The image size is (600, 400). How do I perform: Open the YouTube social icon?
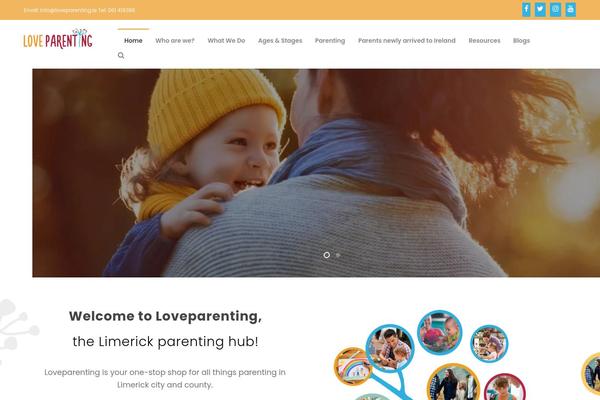[x=571, y=10]
